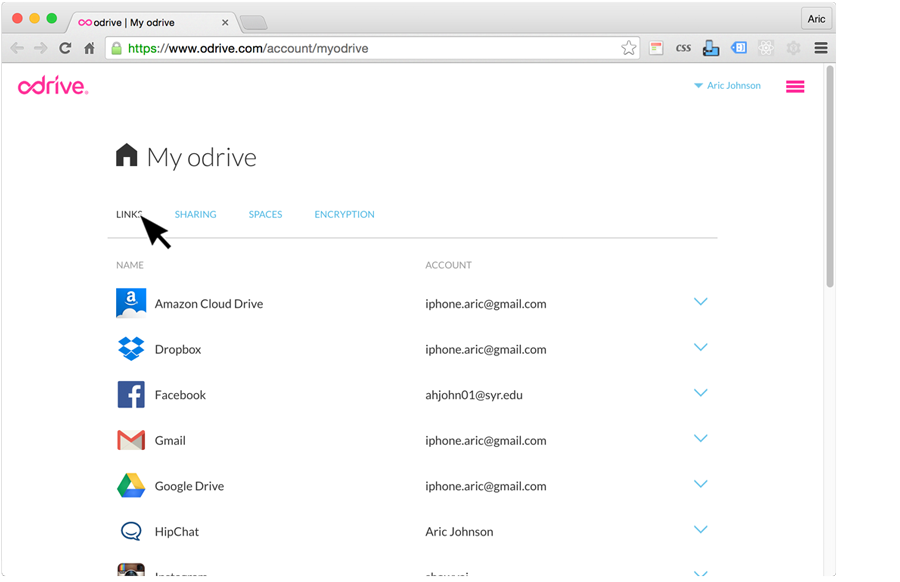
Task: Click the Facebook icon
Action: (131, 394)
